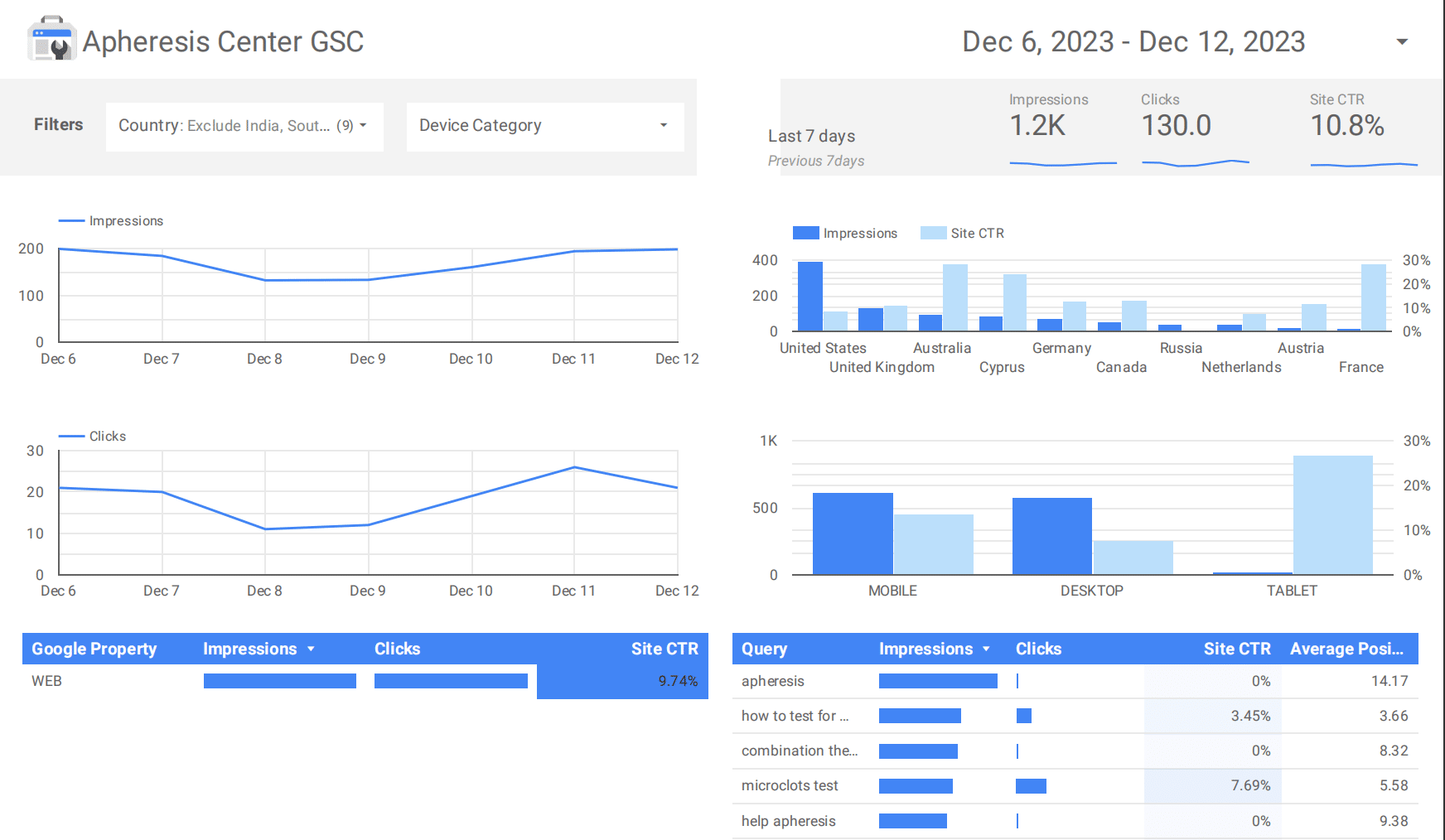Click average position value 5.58

pyautogui.click(x=1394, y=785)
